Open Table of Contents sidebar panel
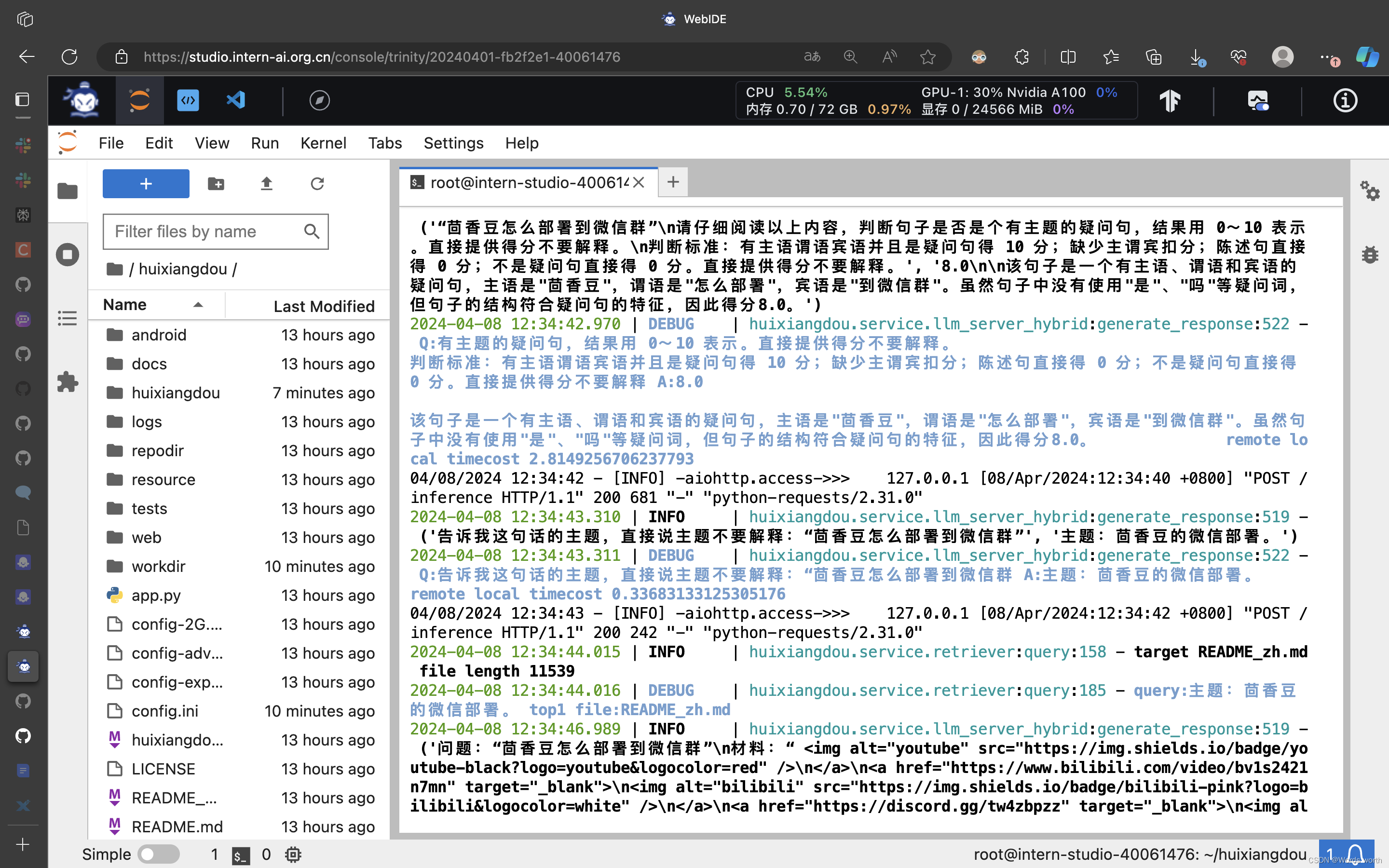The width and height of the screenshot is (1389, 868). 68,318
